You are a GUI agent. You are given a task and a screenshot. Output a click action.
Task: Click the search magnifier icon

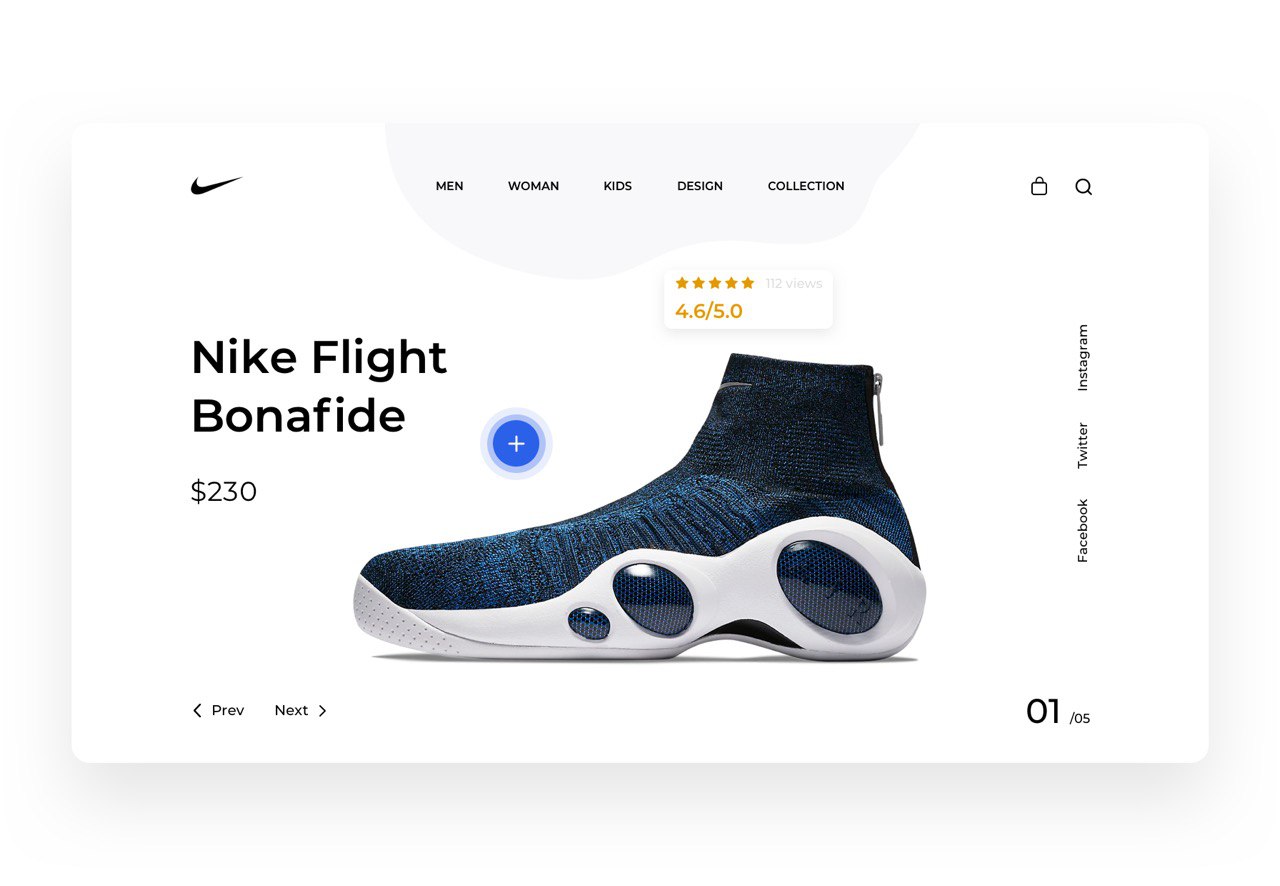tap(1084, 187)
